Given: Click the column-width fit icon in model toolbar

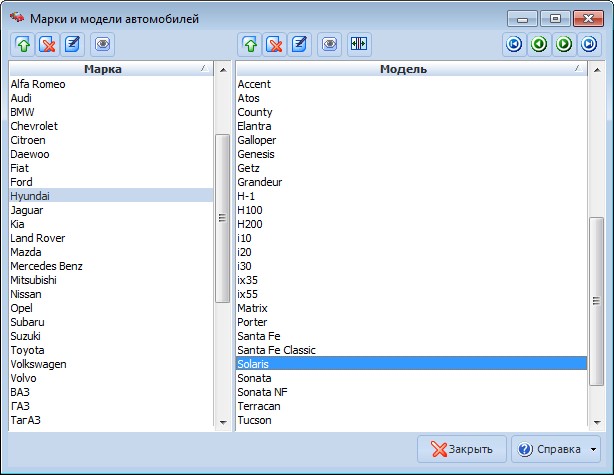Looking at the screenshot, I should (359, 44).
